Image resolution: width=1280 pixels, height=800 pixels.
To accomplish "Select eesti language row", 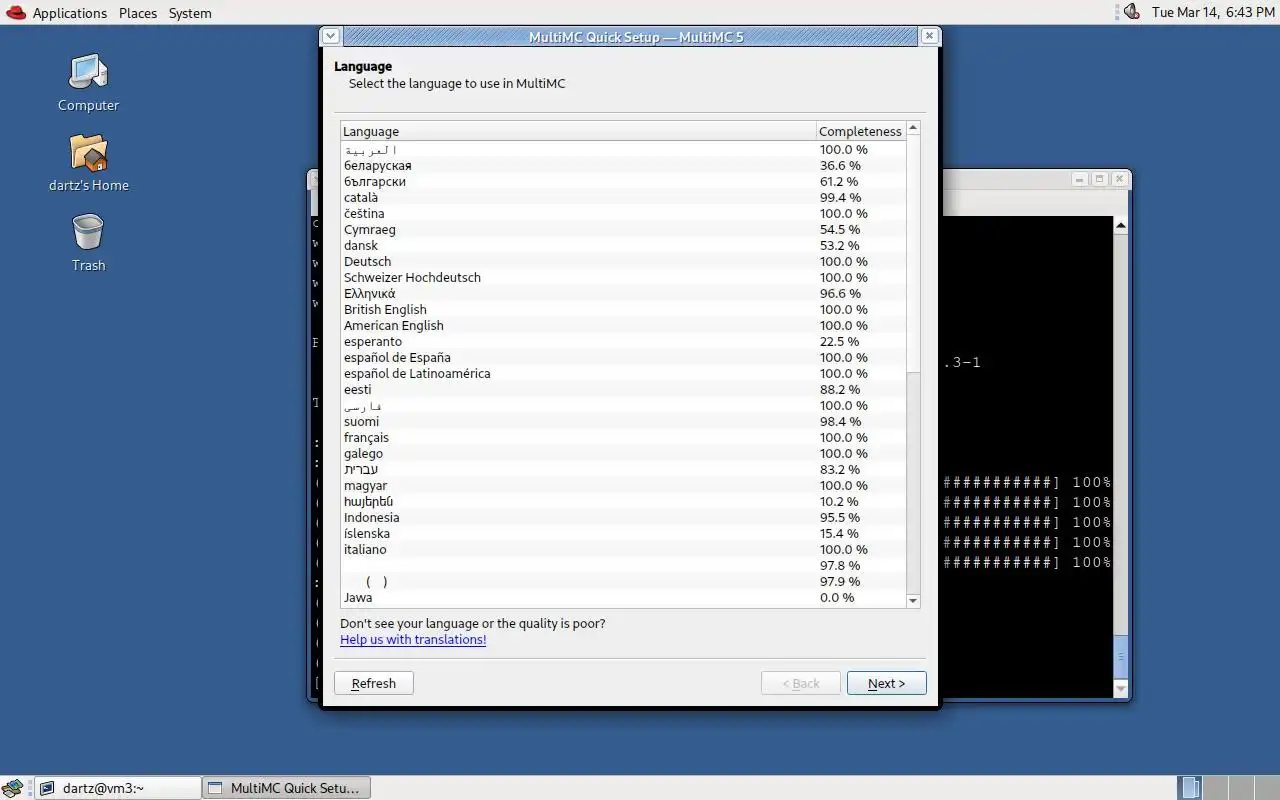I will (x=623, y=389).
